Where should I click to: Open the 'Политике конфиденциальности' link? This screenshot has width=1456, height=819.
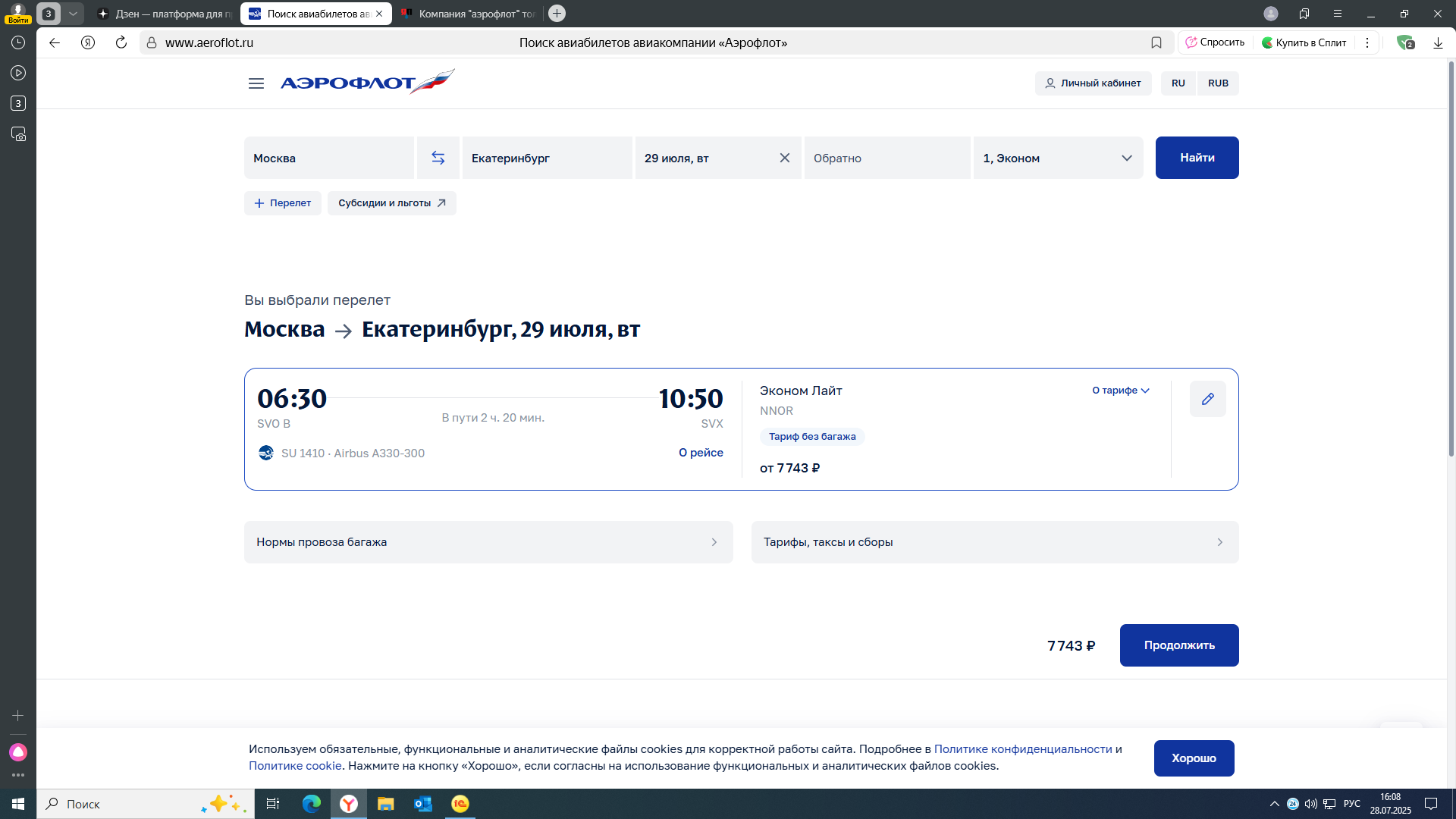coord(1023,749)
